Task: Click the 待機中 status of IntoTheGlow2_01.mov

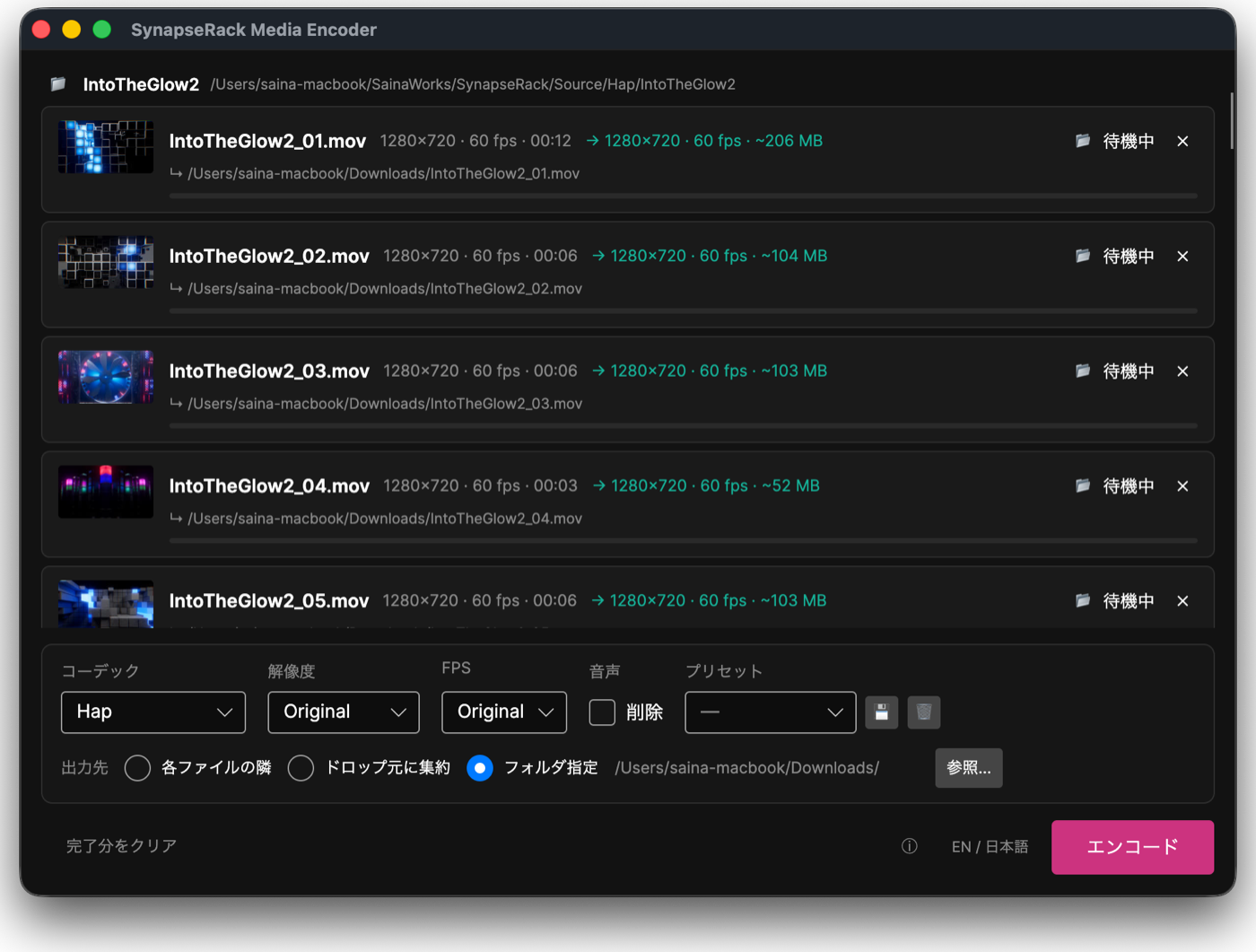Action: tap(1129, 141)
